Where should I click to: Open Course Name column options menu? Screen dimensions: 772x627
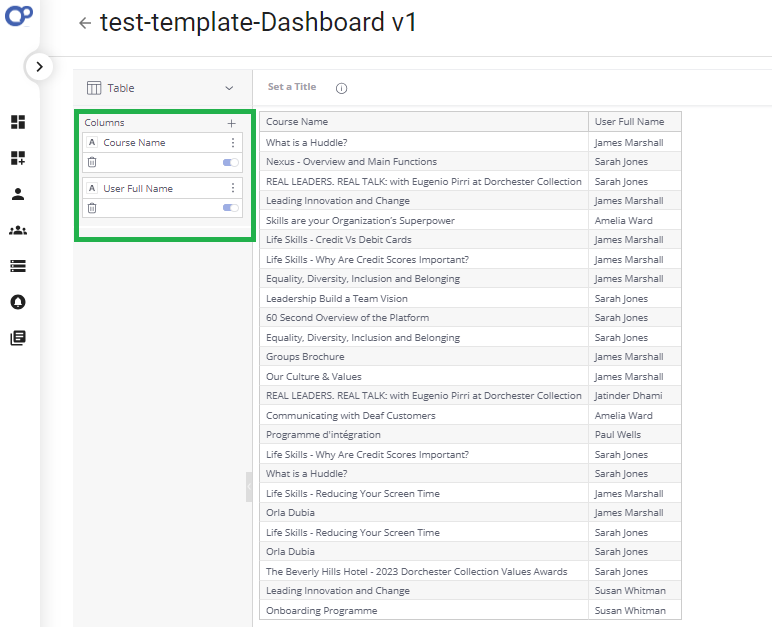(233, 143)
